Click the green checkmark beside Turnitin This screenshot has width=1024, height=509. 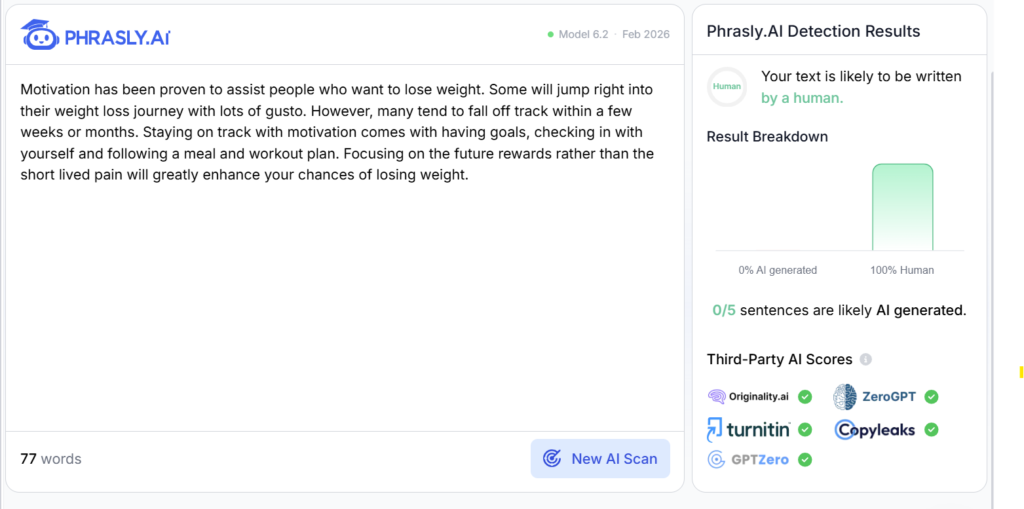805,430
